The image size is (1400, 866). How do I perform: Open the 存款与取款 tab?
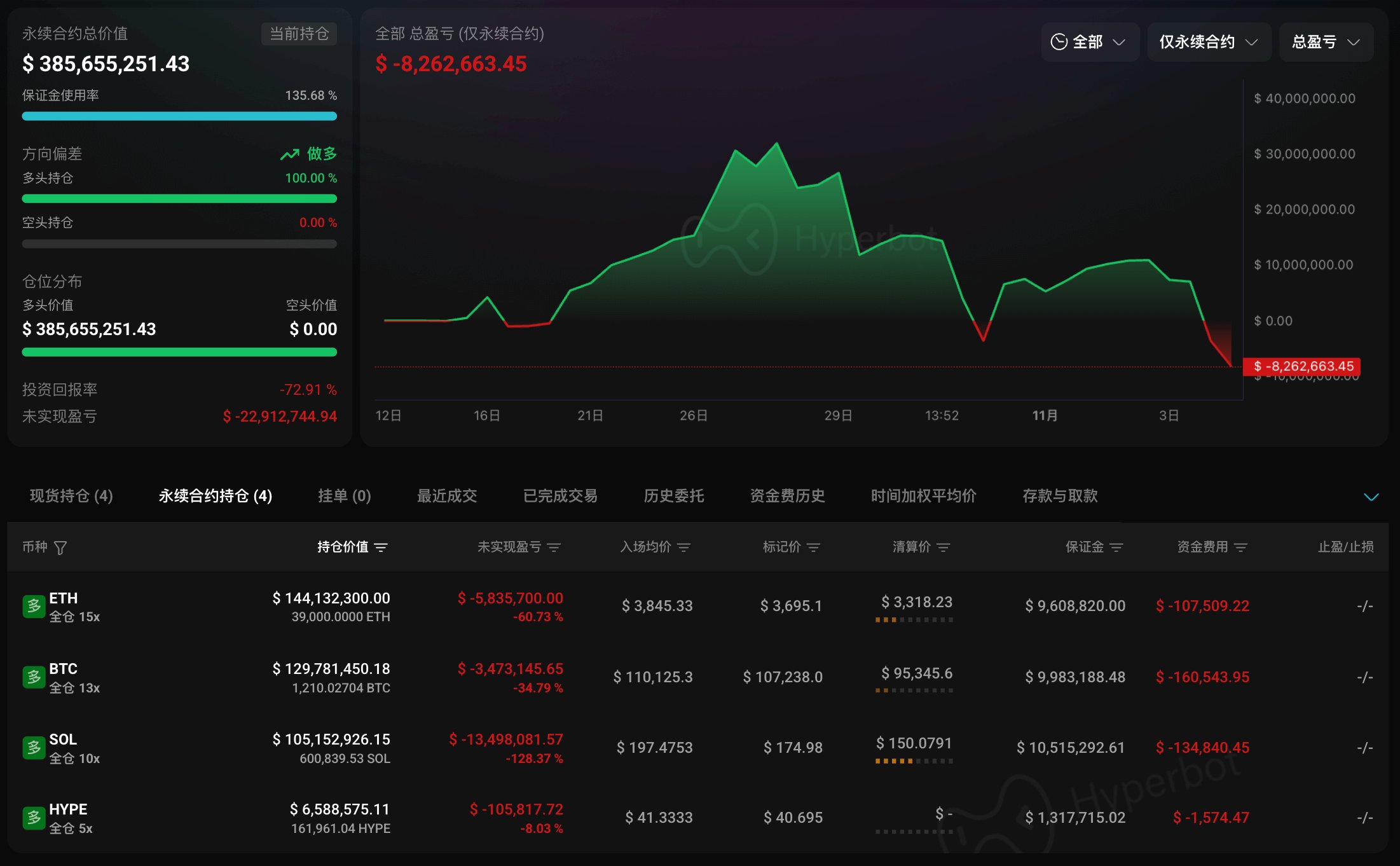(1060, 496)
